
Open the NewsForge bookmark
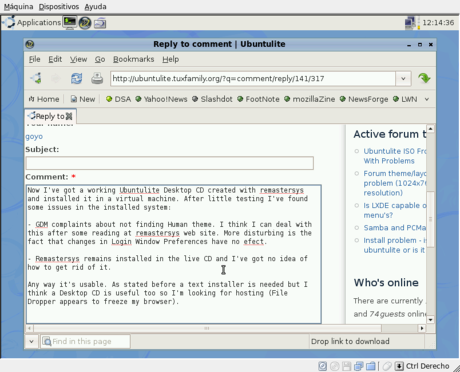(364, 99)
